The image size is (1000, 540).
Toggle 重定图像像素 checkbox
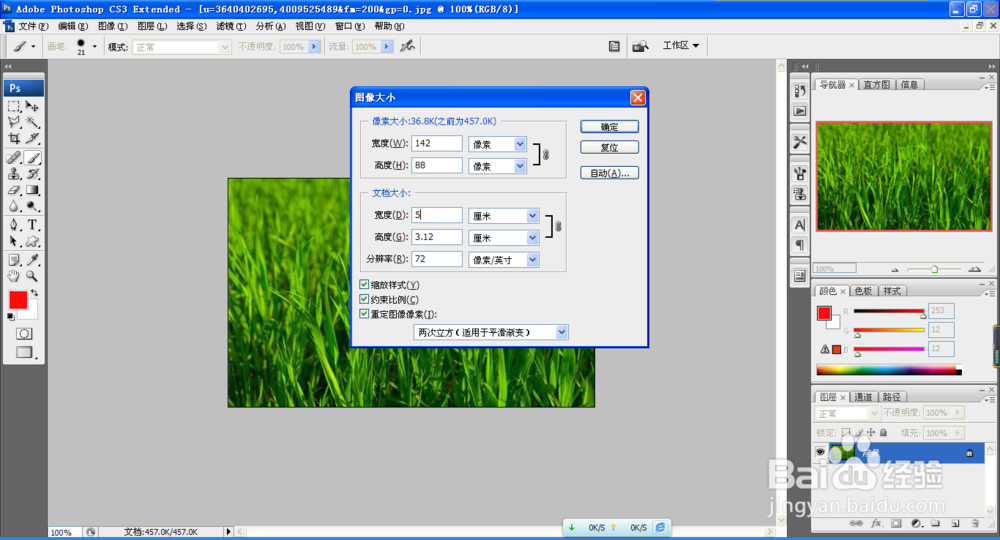pyautogui.click(x=364, y=314)
